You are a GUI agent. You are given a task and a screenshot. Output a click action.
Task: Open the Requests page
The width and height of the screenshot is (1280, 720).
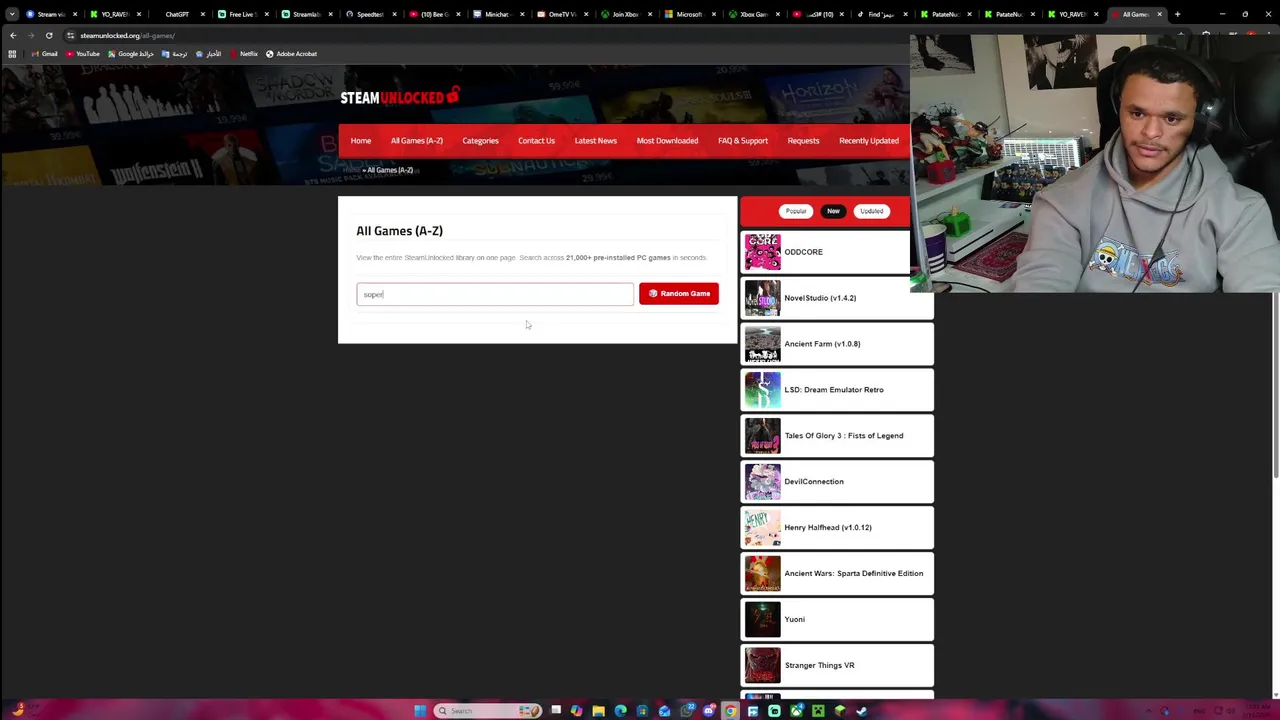(x=803, y=141)
